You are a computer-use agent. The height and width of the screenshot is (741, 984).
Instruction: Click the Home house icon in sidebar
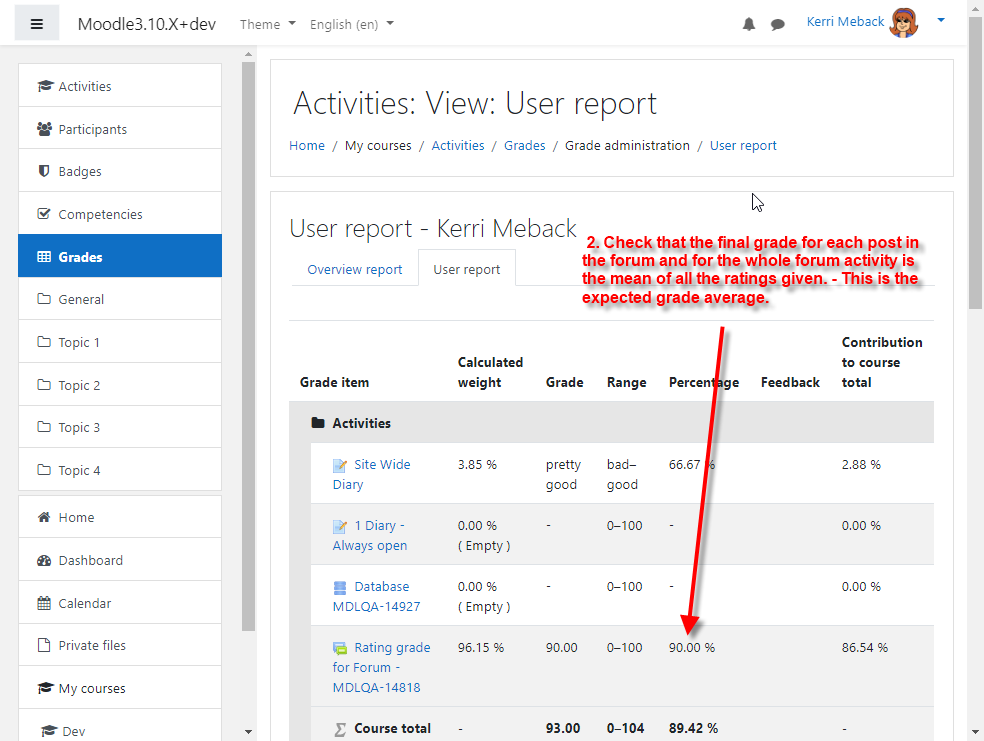[44, 517]
